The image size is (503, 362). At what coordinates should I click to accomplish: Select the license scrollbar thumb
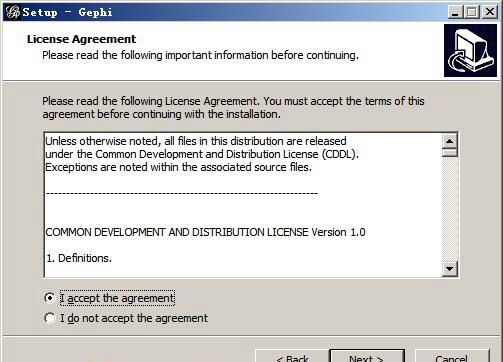[450, 153]
